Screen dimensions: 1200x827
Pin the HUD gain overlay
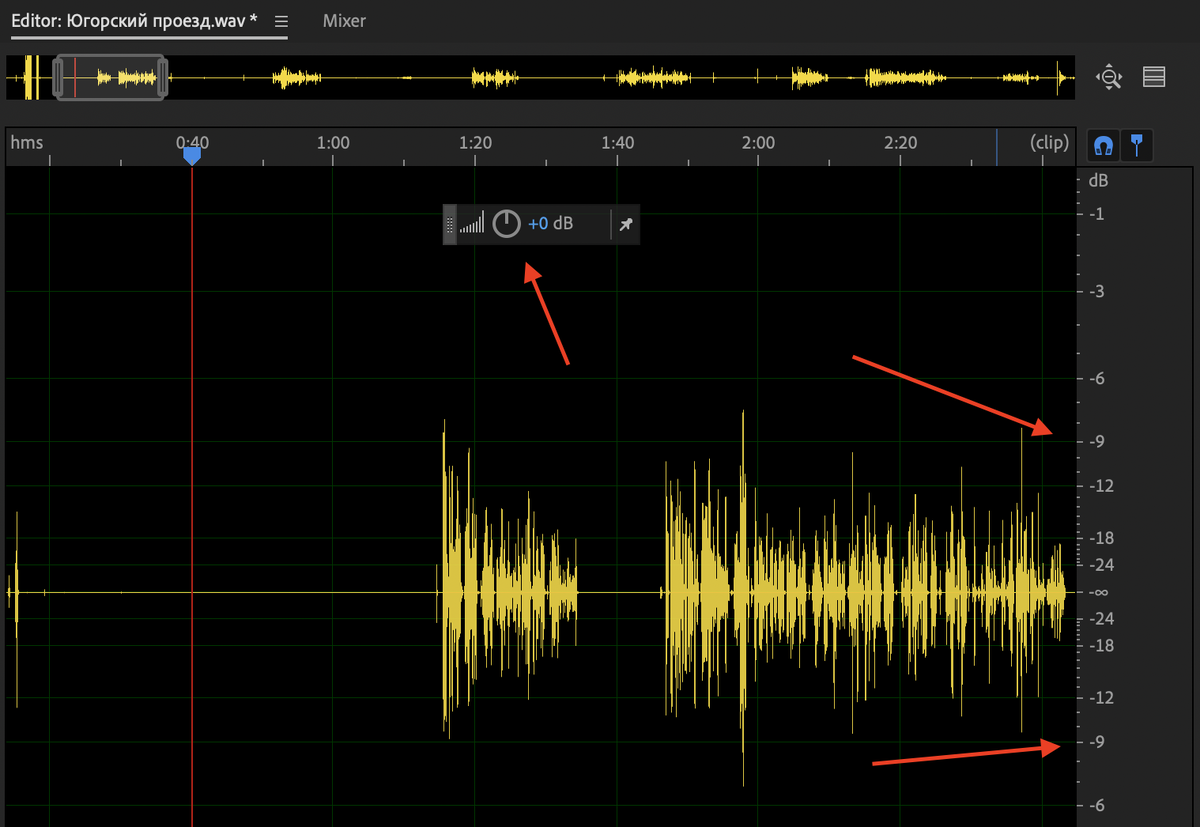(x=625, y=225)
